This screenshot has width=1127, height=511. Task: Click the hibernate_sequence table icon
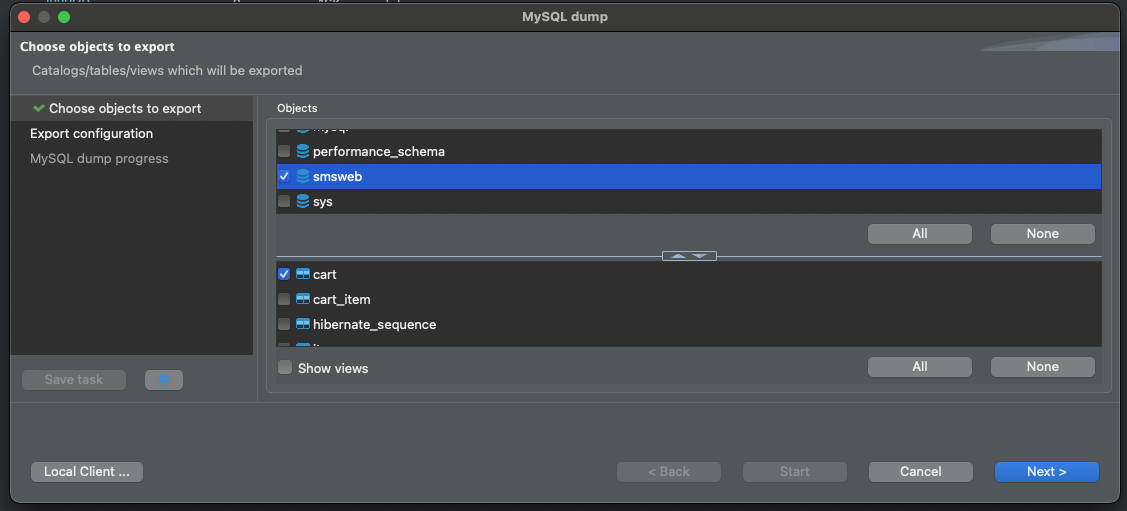pyautogui.click(x=303, y=324)
